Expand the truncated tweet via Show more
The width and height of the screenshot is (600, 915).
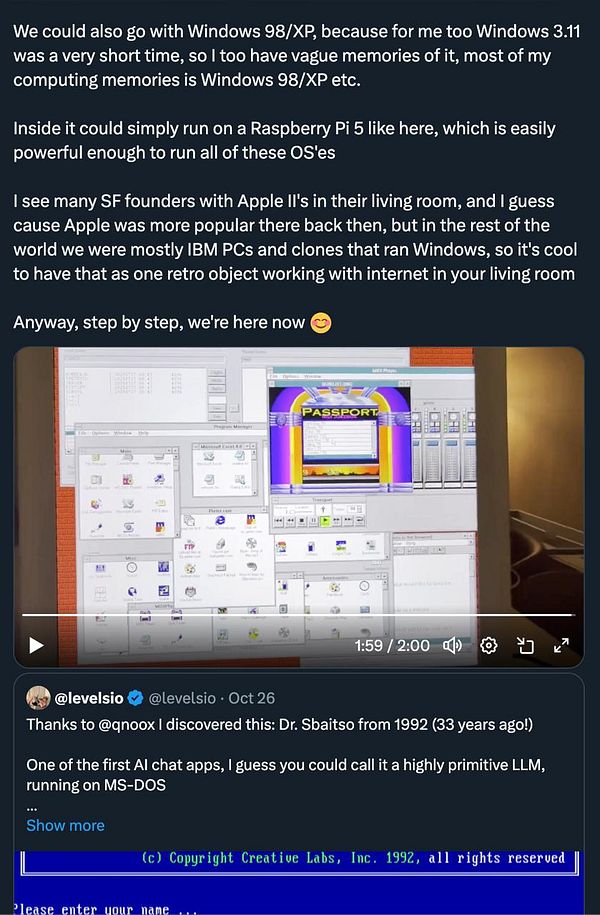pos(65,825)
